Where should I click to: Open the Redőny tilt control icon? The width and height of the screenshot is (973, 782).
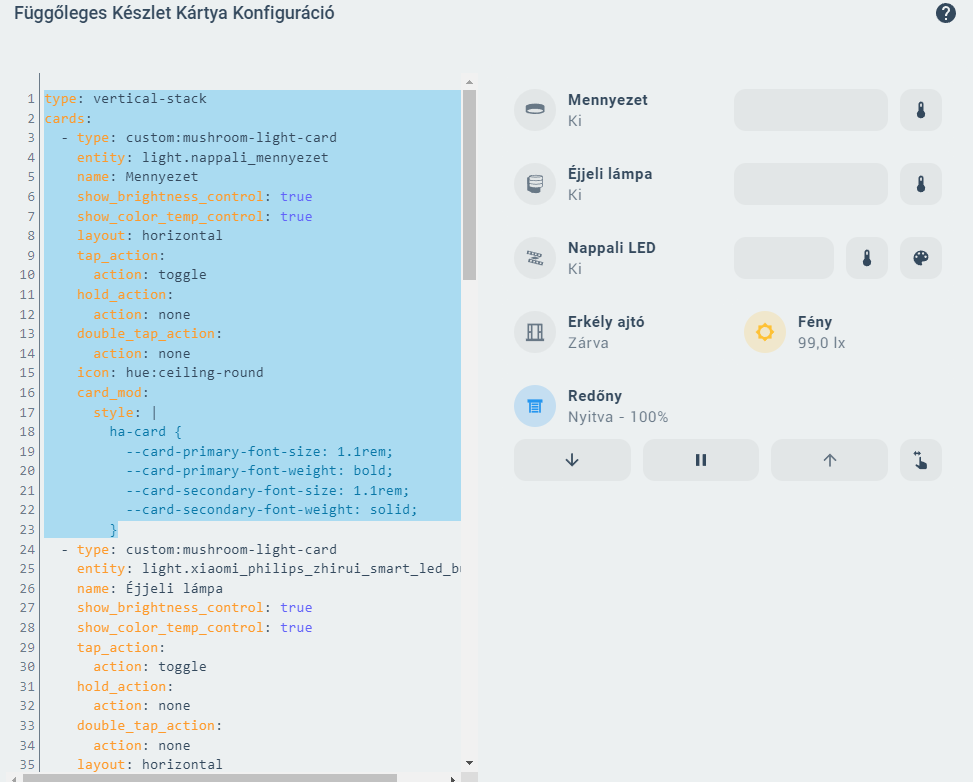point(920,460)
